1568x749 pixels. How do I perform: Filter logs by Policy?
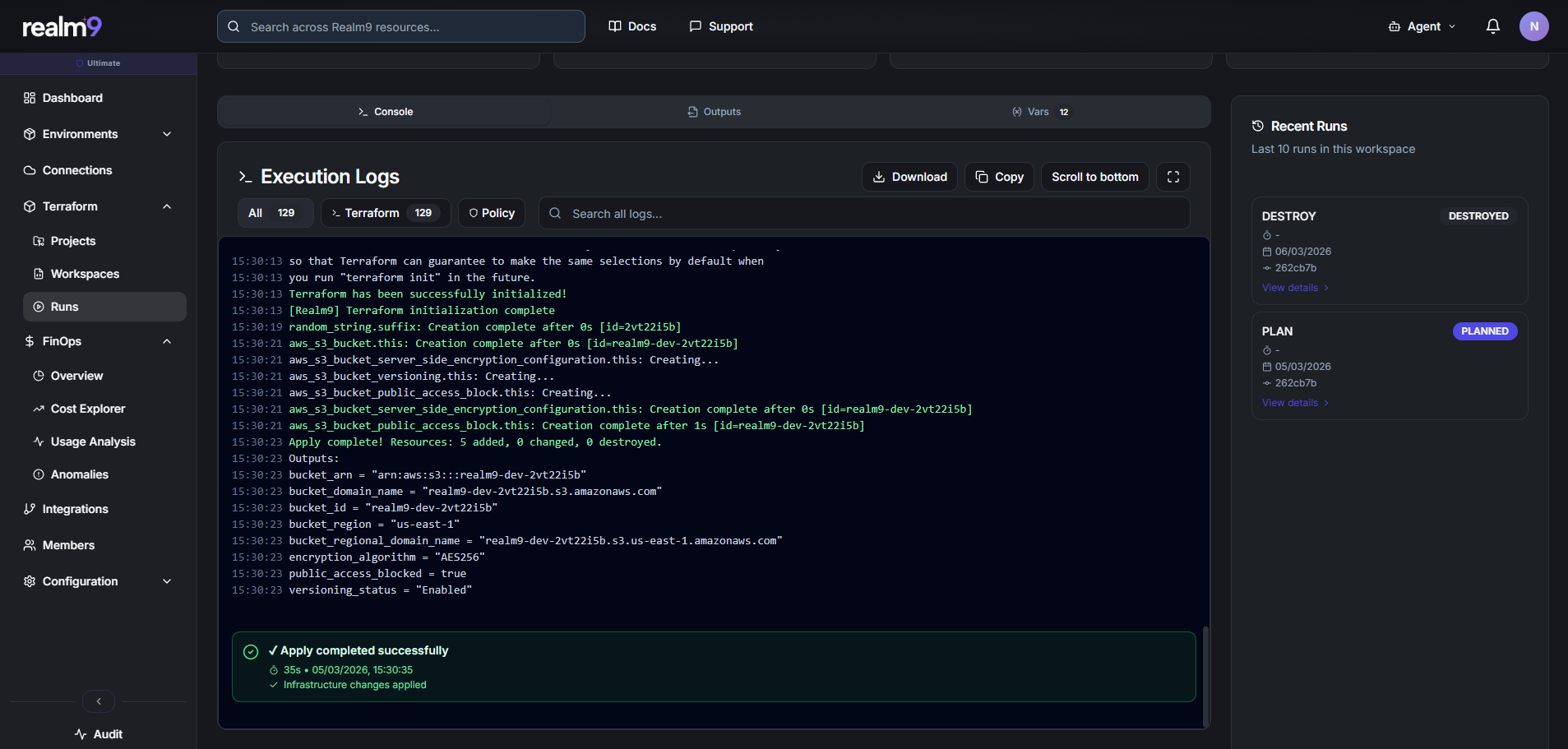point(492,213)
